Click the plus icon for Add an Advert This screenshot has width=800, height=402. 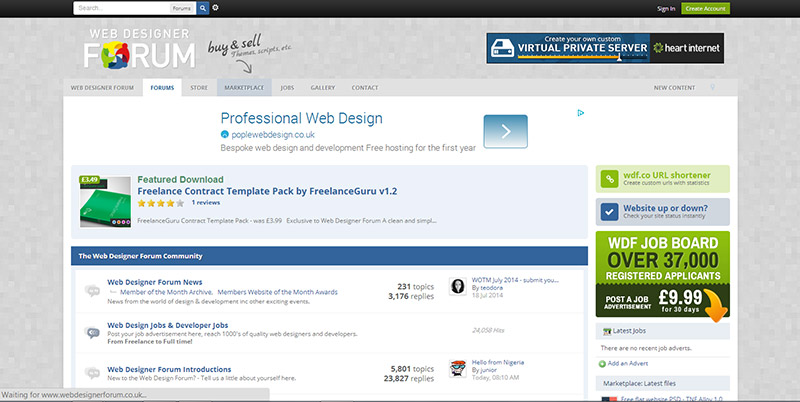pyautogui.click(x=603, y=362)
